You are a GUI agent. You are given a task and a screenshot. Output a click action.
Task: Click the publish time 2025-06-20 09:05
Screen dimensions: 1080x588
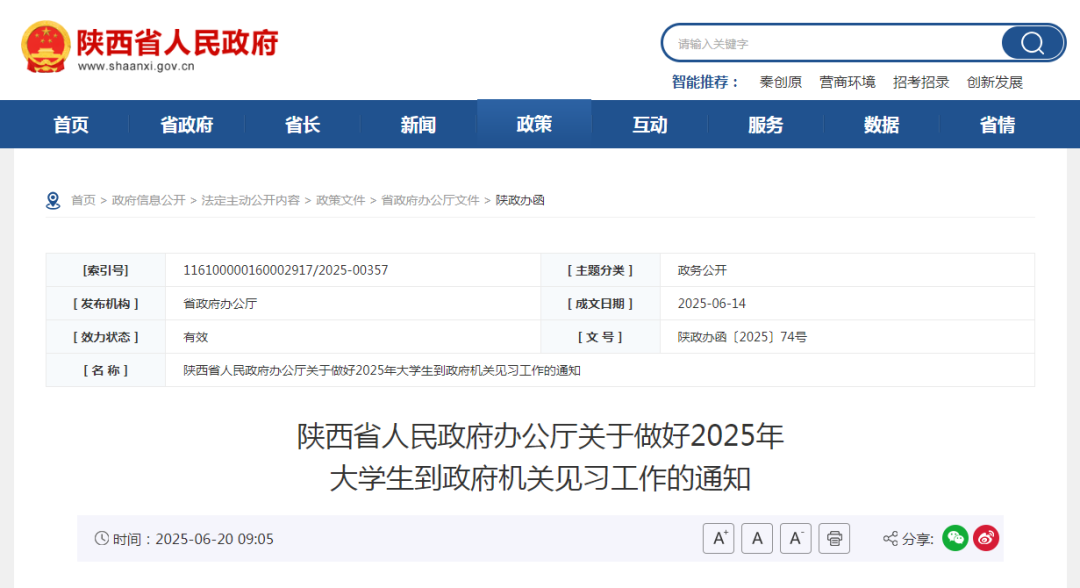[214, 539]
